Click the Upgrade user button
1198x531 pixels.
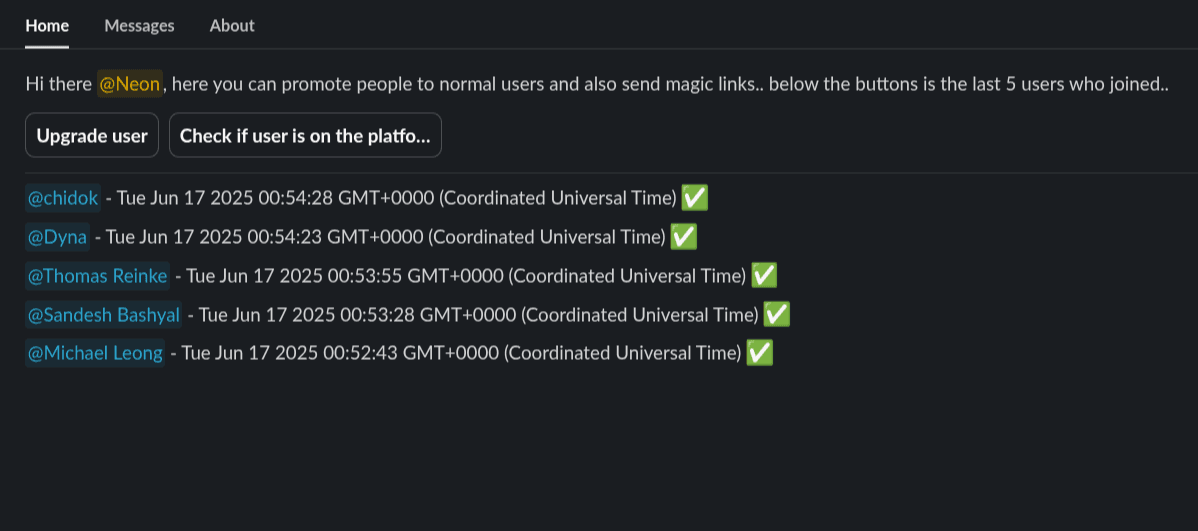point(92,136)
